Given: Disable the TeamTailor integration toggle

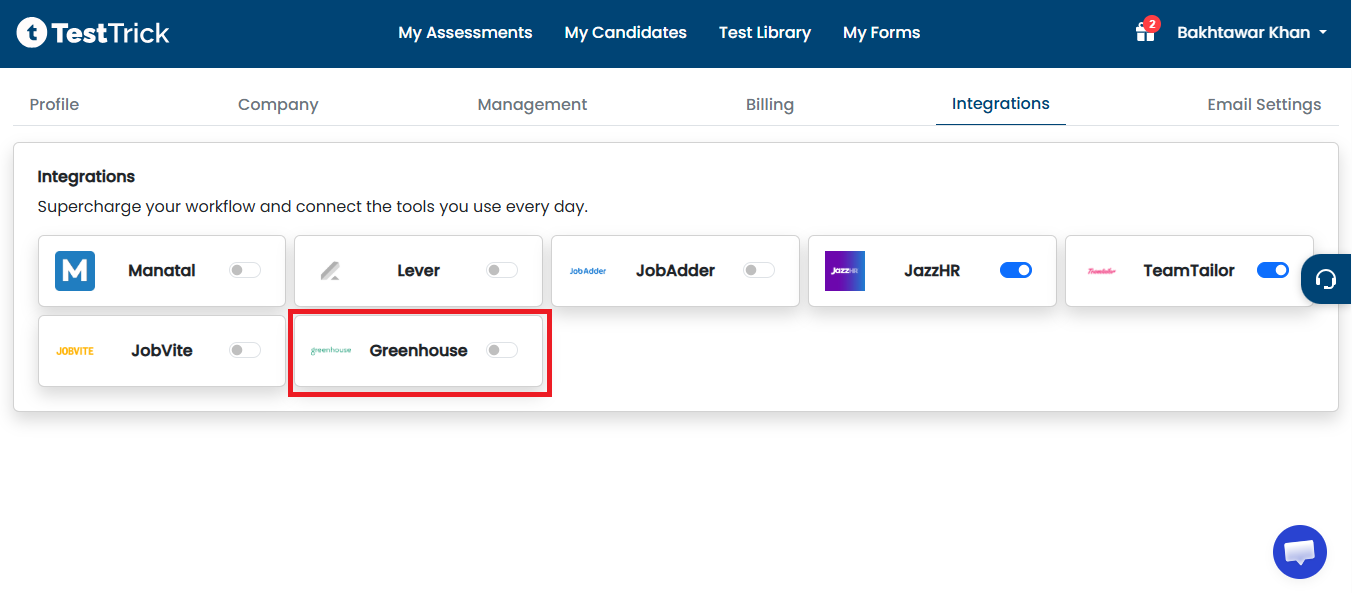Looking at the screenshot, I should pyautogui.click(x=1273, y=270).
